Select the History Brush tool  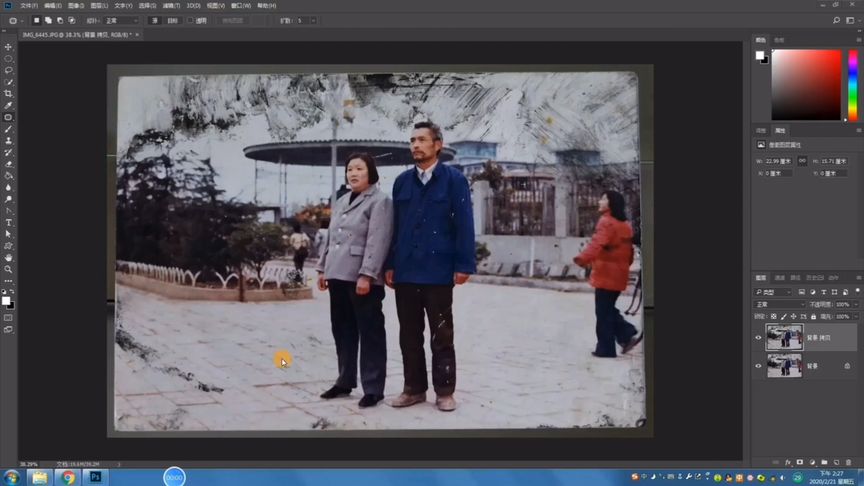click(8, 153)
